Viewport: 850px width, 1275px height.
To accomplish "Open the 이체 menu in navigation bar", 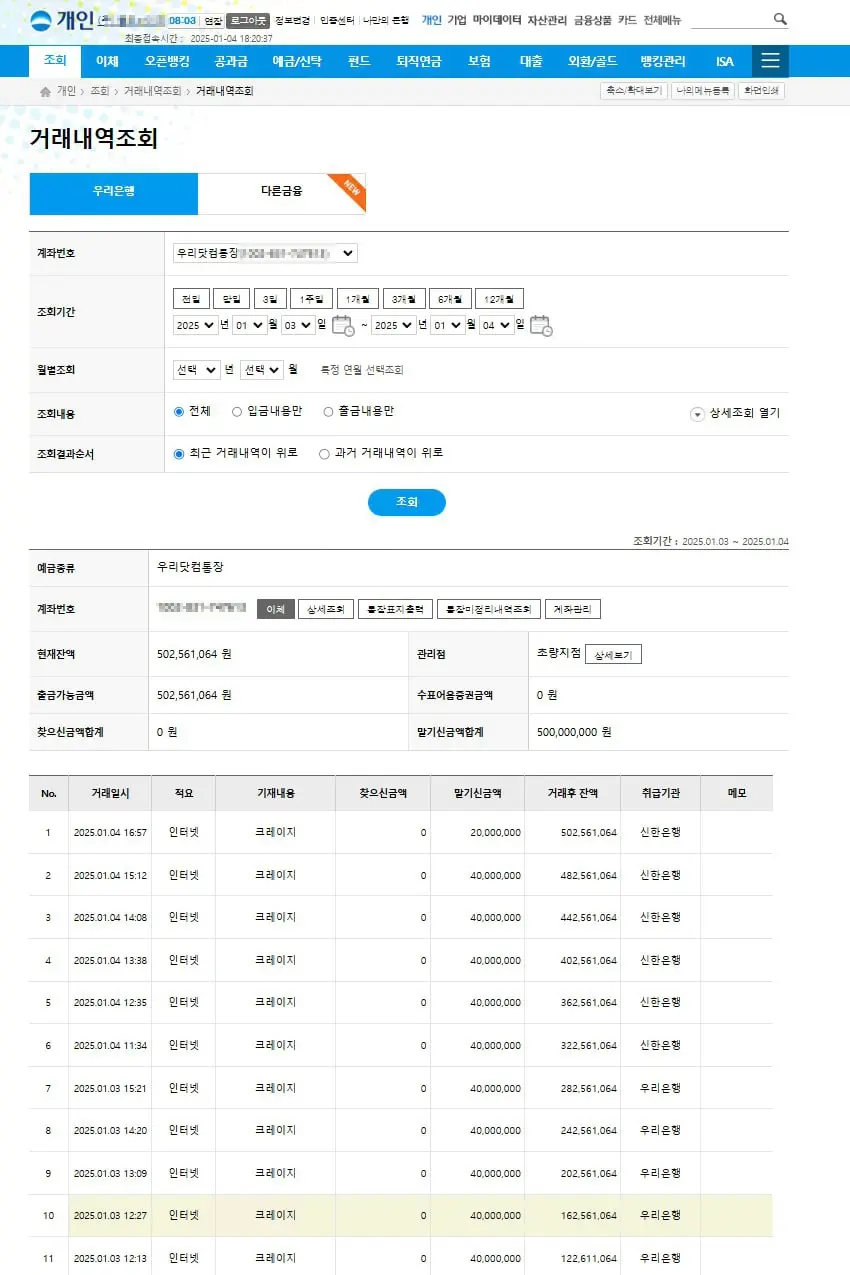I will [x=107, y=61].
